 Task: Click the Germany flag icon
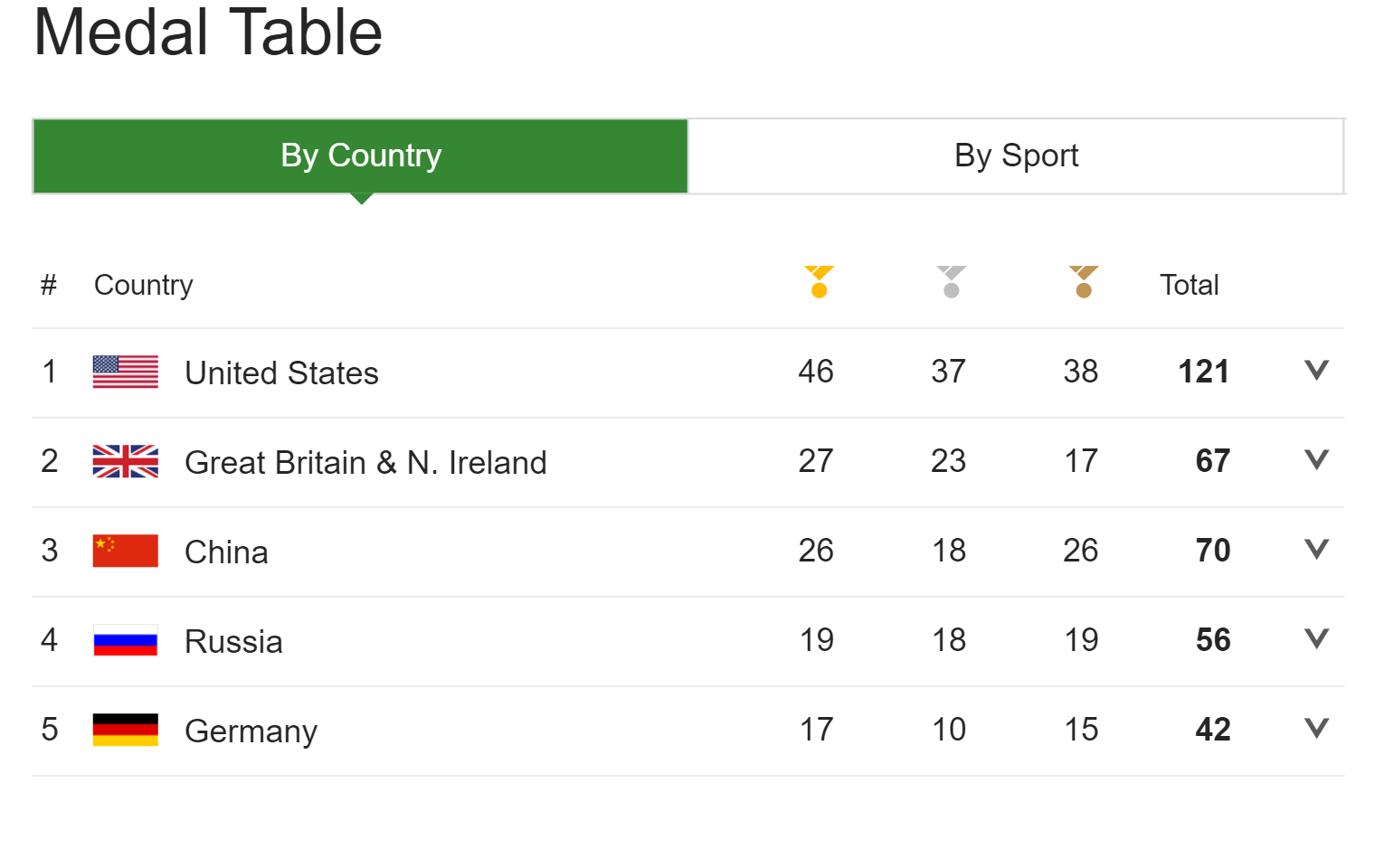pos(126,730)
